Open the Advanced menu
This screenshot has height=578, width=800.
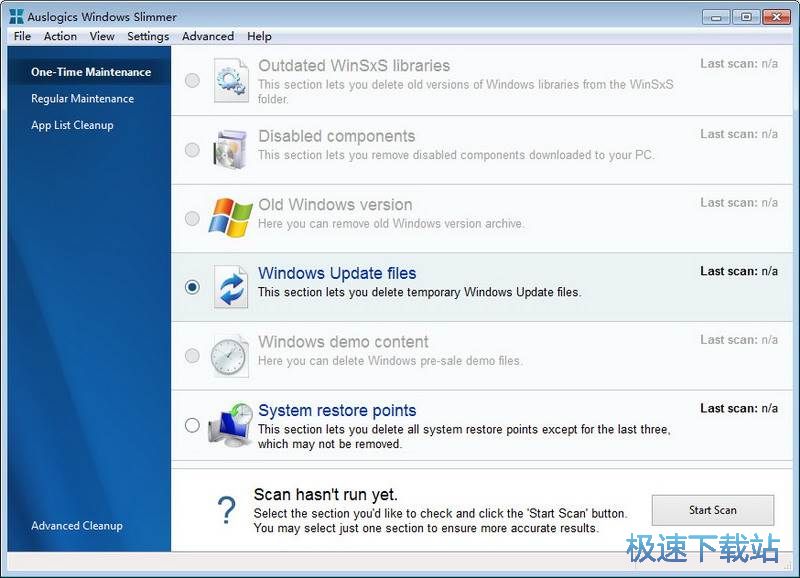tap(208, 36)
